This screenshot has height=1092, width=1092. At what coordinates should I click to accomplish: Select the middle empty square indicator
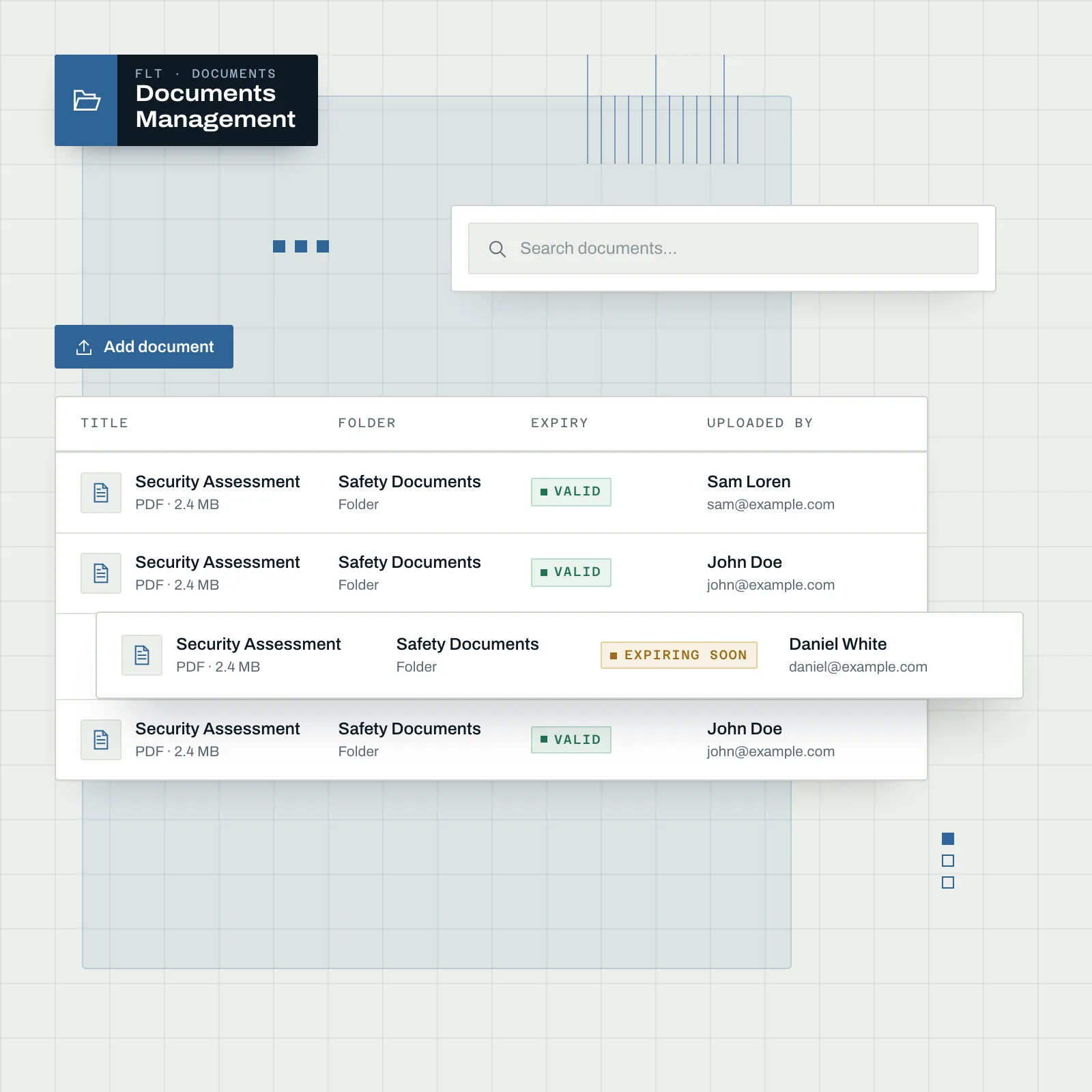tap(948, 861)
